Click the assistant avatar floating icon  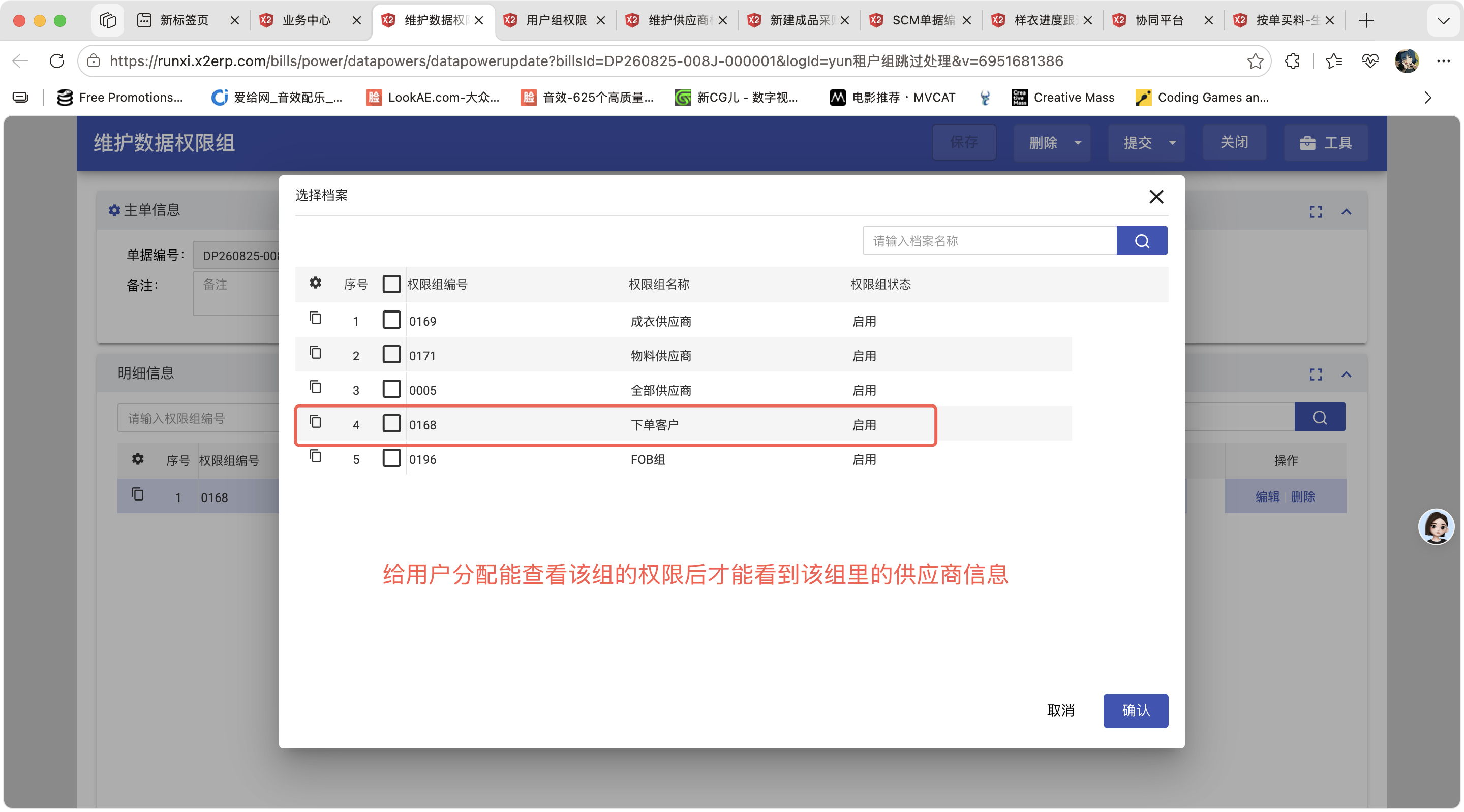(x=1436, y=527)
